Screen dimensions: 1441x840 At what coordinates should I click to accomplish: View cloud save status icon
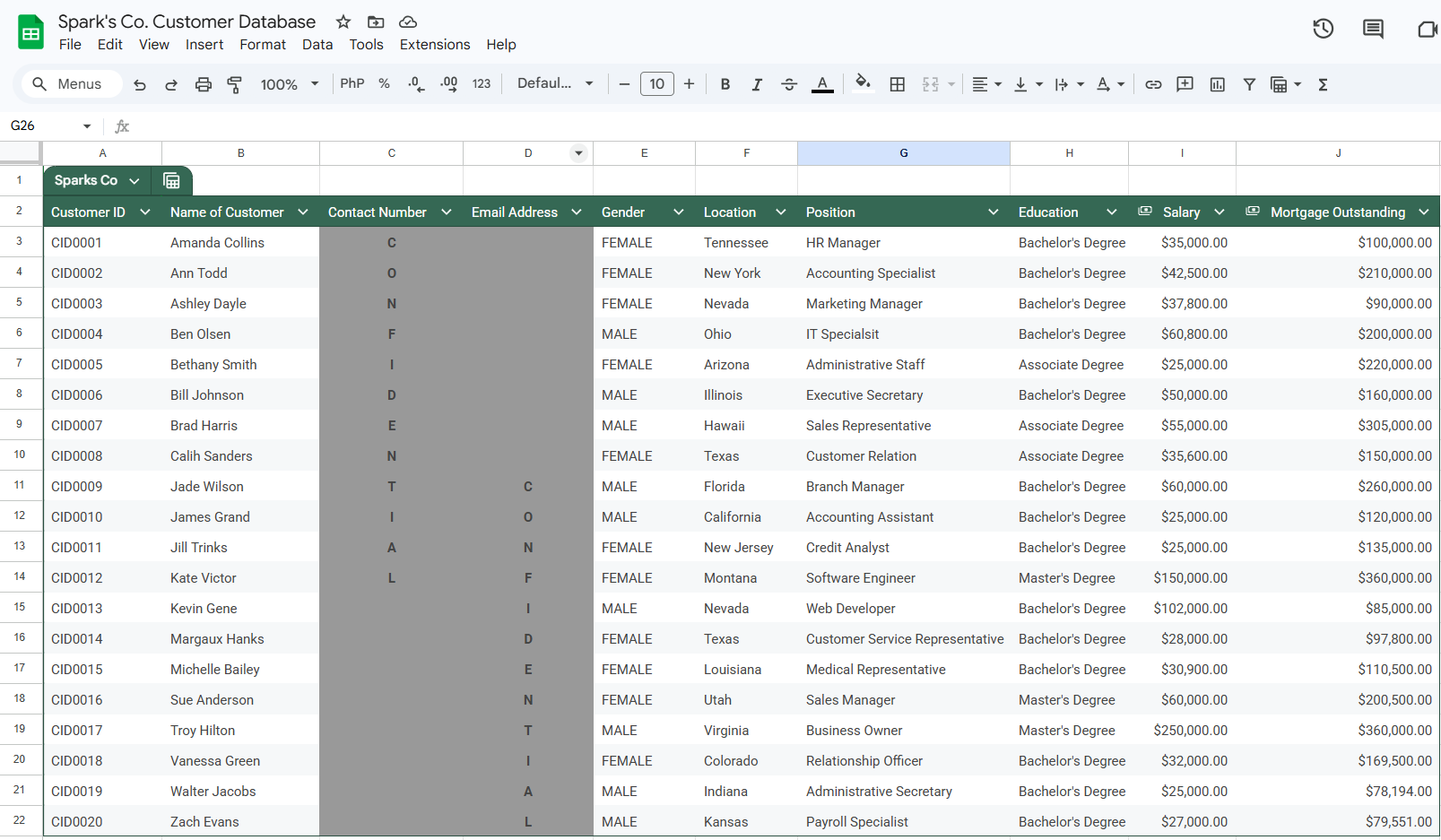(x=408, y=22)
